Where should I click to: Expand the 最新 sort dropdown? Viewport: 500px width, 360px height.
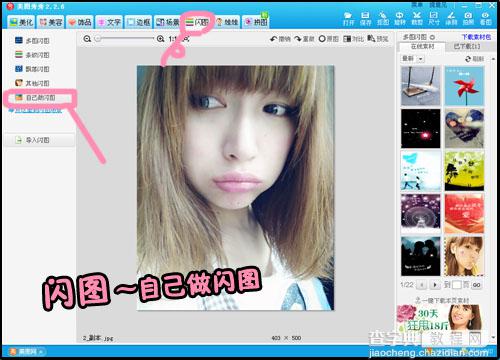412,59
